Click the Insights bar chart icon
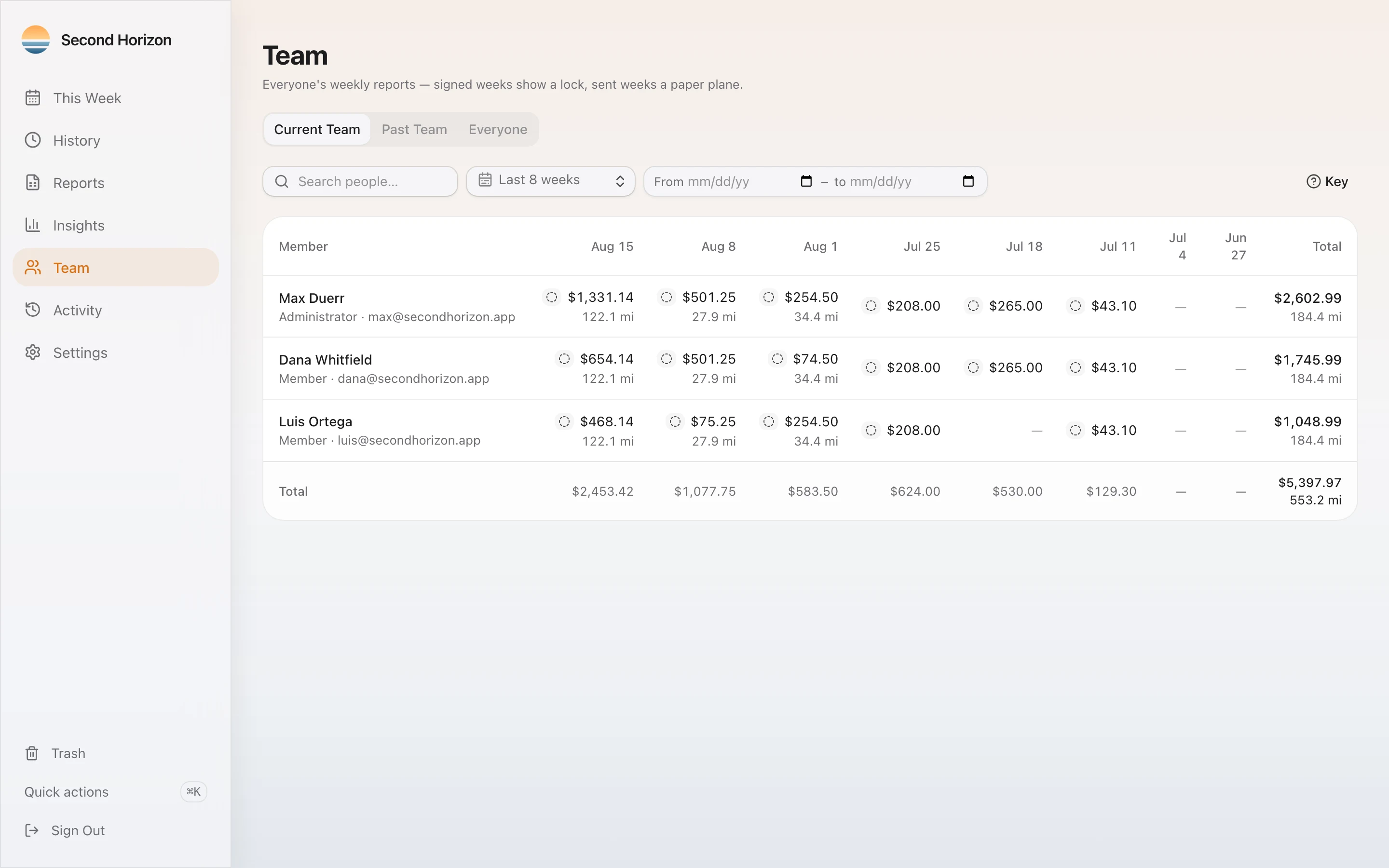 tap(33, 225)
